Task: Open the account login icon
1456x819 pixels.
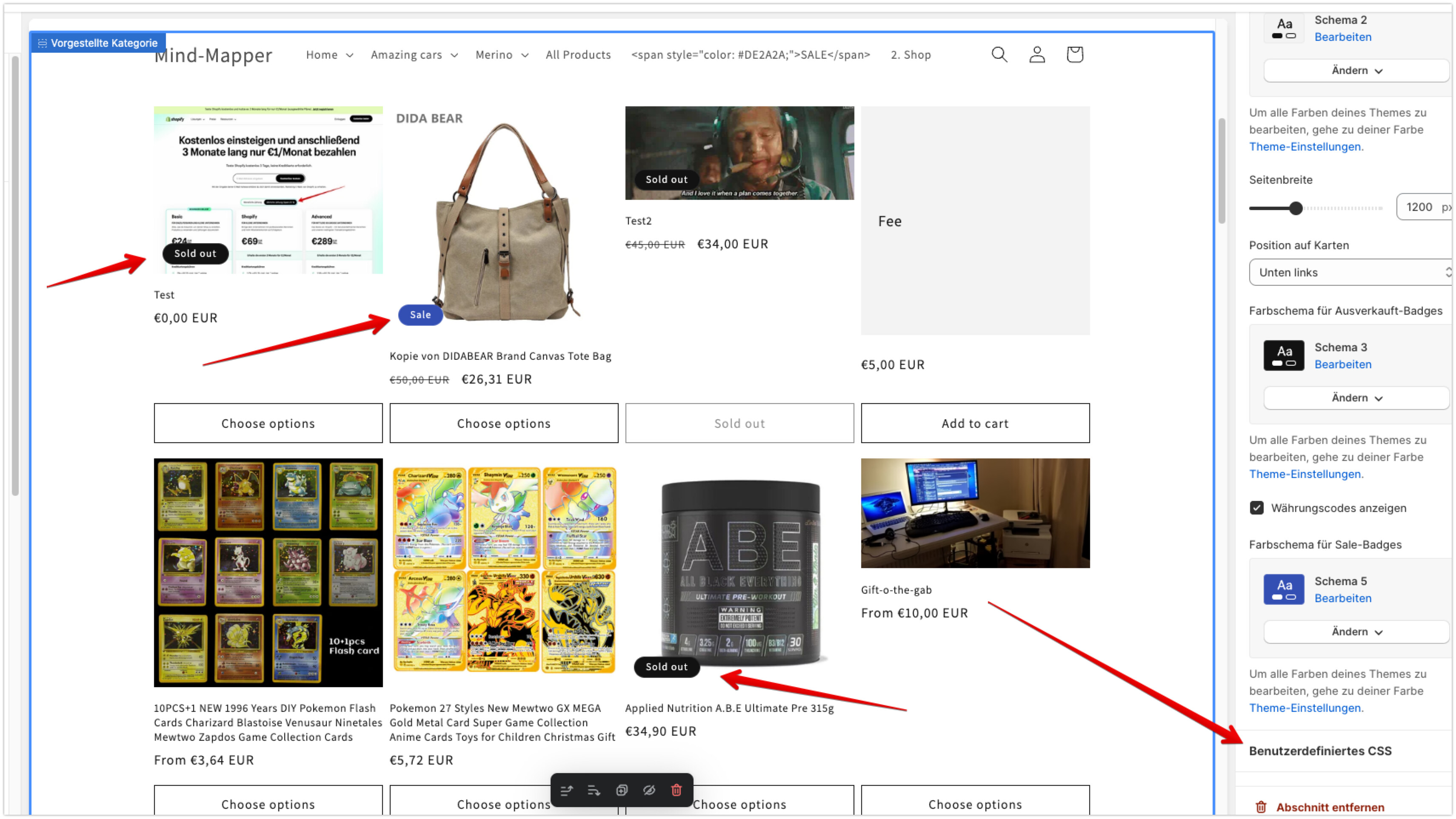Action: (x=1036, y=54)
